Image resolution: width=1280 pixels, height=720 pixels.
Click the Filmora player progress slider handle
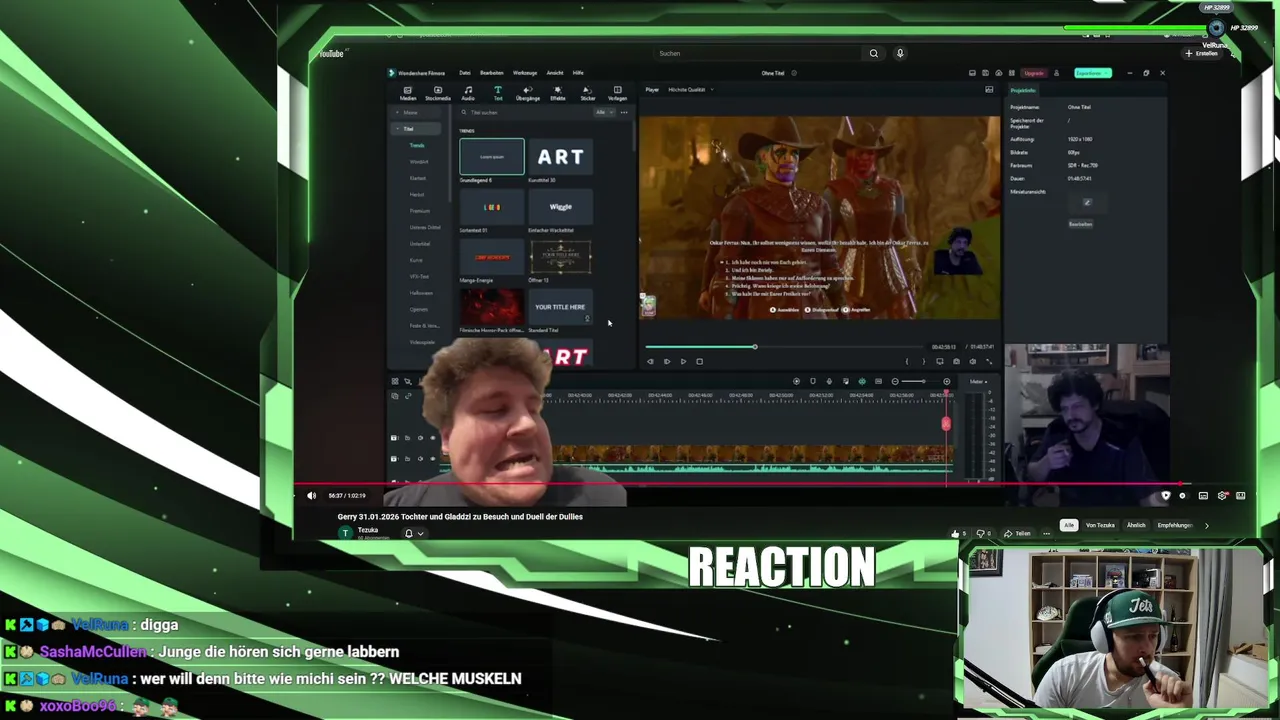tap(755, 347)
